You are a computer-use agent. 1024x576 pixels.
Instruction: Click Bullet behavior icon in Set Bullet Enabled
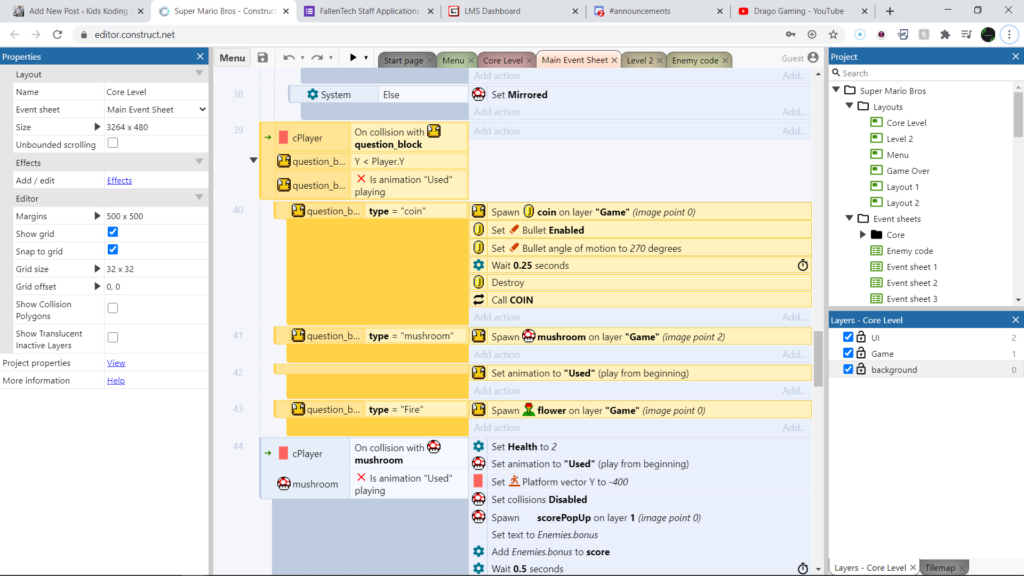514,230
